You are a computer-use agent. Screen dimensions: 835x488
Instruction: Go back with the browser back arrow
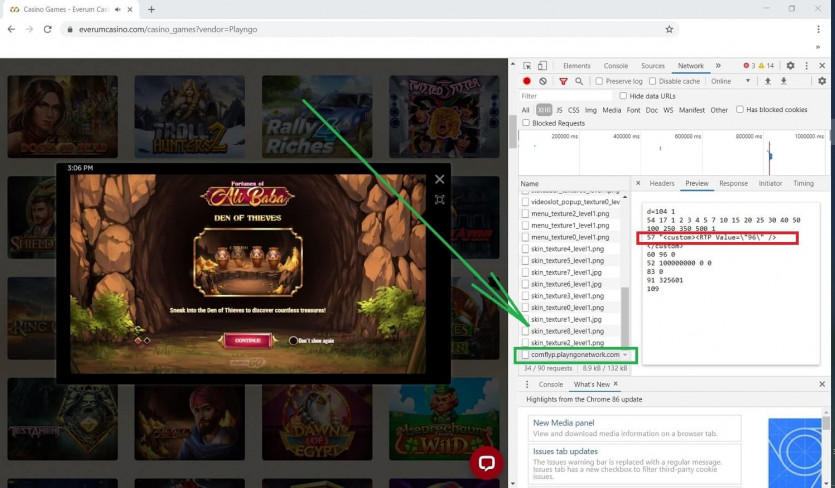(12, 29)
